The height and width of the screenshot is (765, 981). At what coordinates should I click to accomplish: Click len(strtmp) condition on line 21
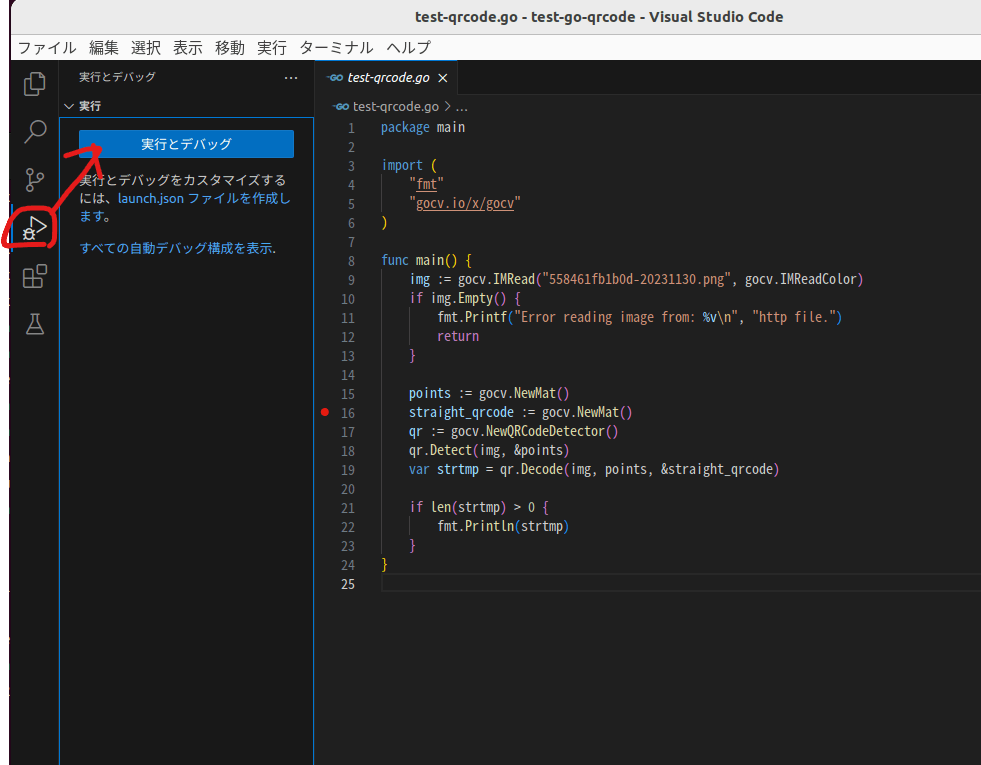(x=468, y=507)
